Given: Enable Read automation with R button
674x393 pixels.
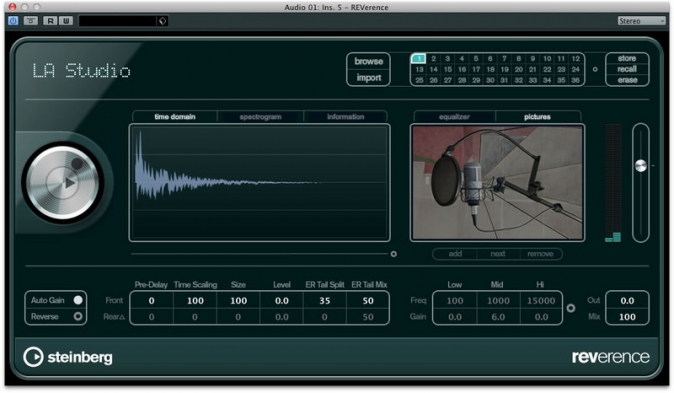Looking at the screenshot, I should pyautogui.click(x=50, y=21).
